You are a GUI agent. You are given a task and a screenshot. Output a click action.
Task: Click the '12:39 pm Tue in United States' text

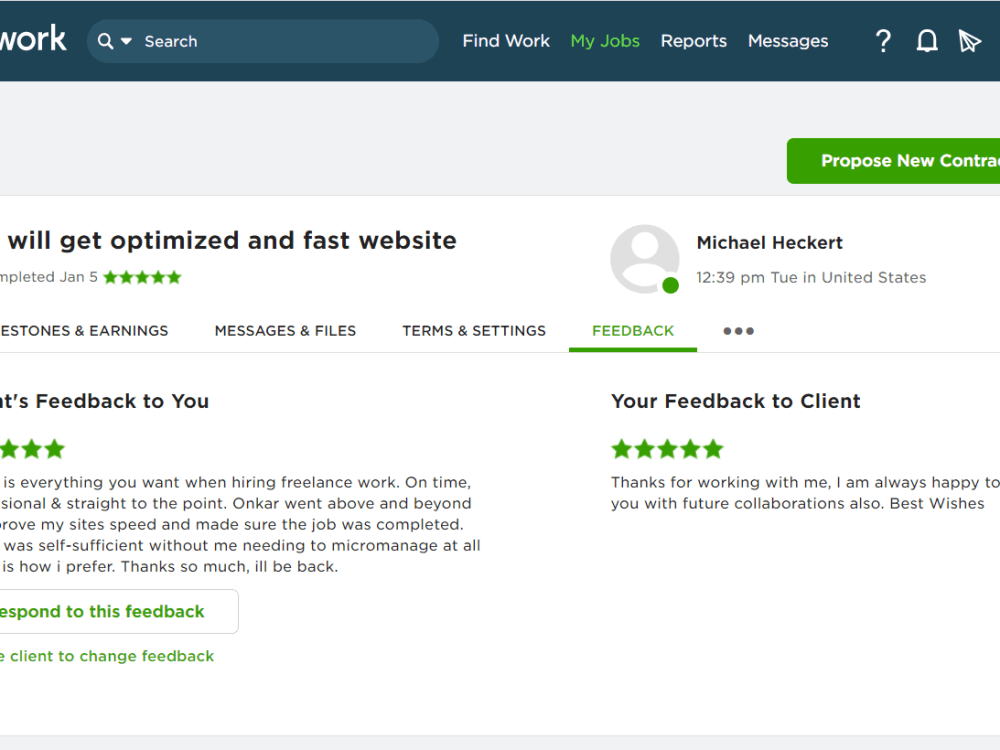pyautogui.click(x=811, y=277)
